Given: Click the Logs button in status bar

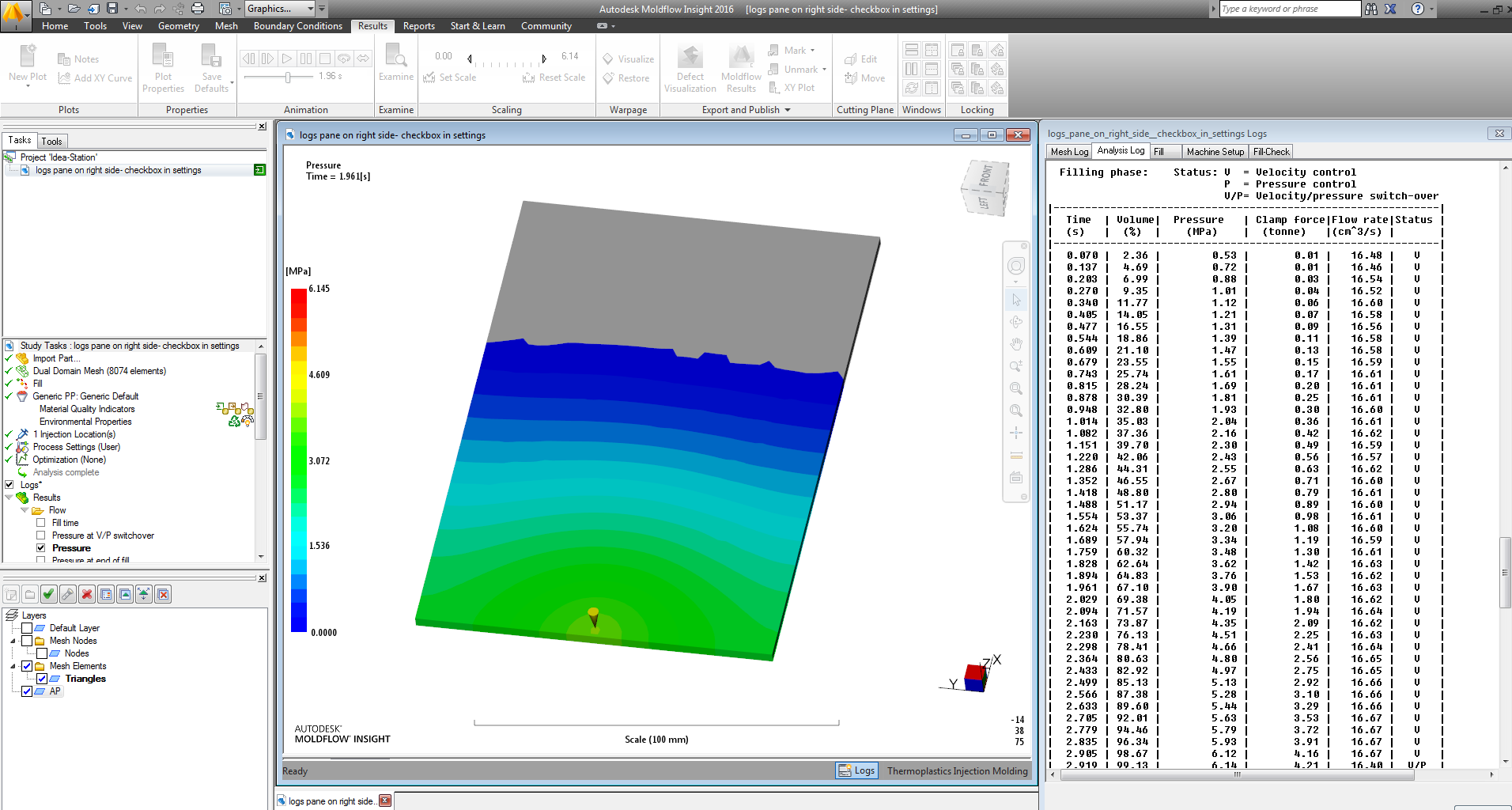Looking at the screenshot, I should pyautogui.click(x=856, y=770).
